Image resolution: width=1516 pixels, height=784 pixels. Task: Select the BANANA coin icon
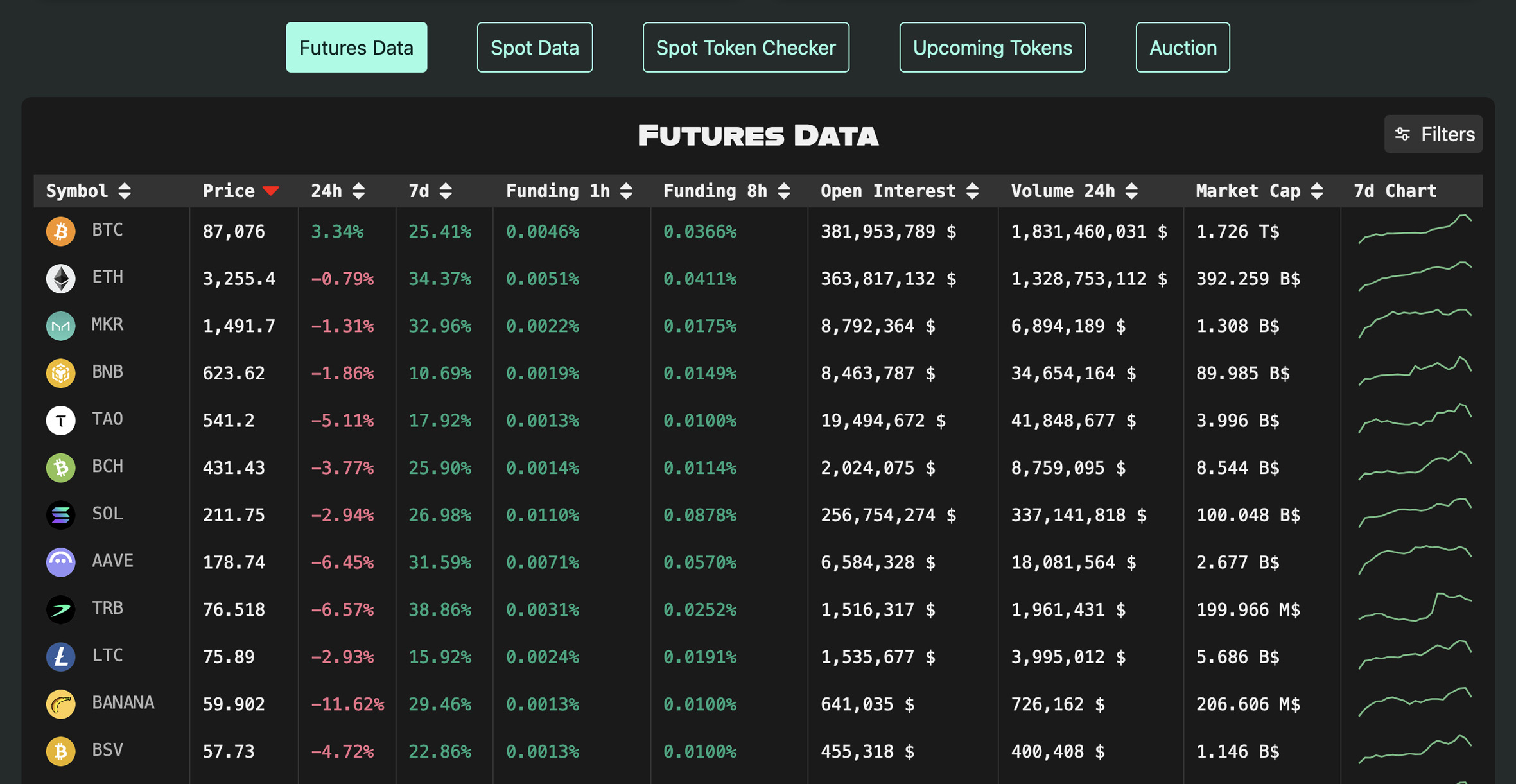pyautogui.click(x=60, y=703)
